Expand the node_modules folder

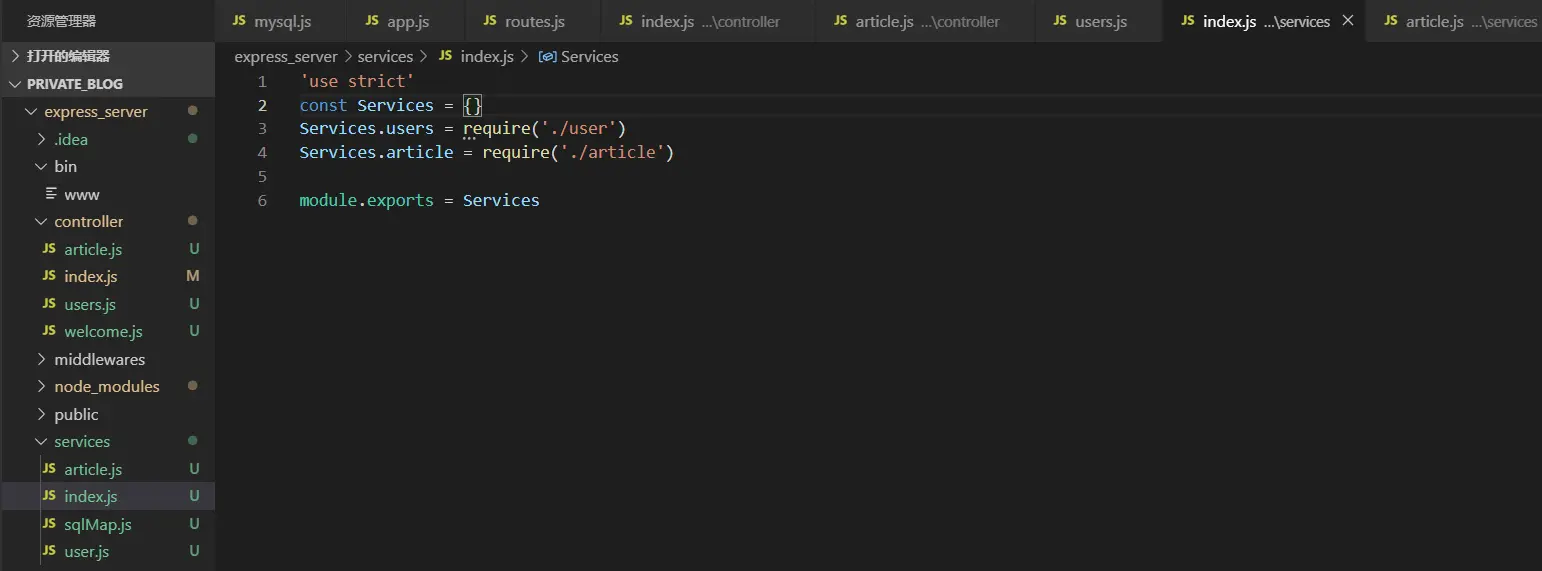coord(107,386)
